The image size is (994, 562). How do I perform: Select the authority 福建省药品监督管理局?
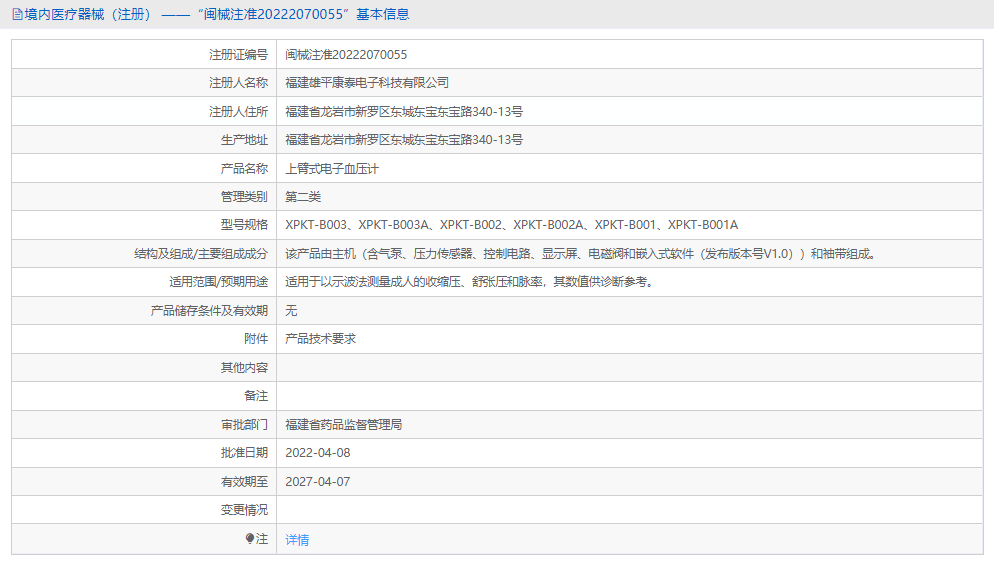pos(344,425)
